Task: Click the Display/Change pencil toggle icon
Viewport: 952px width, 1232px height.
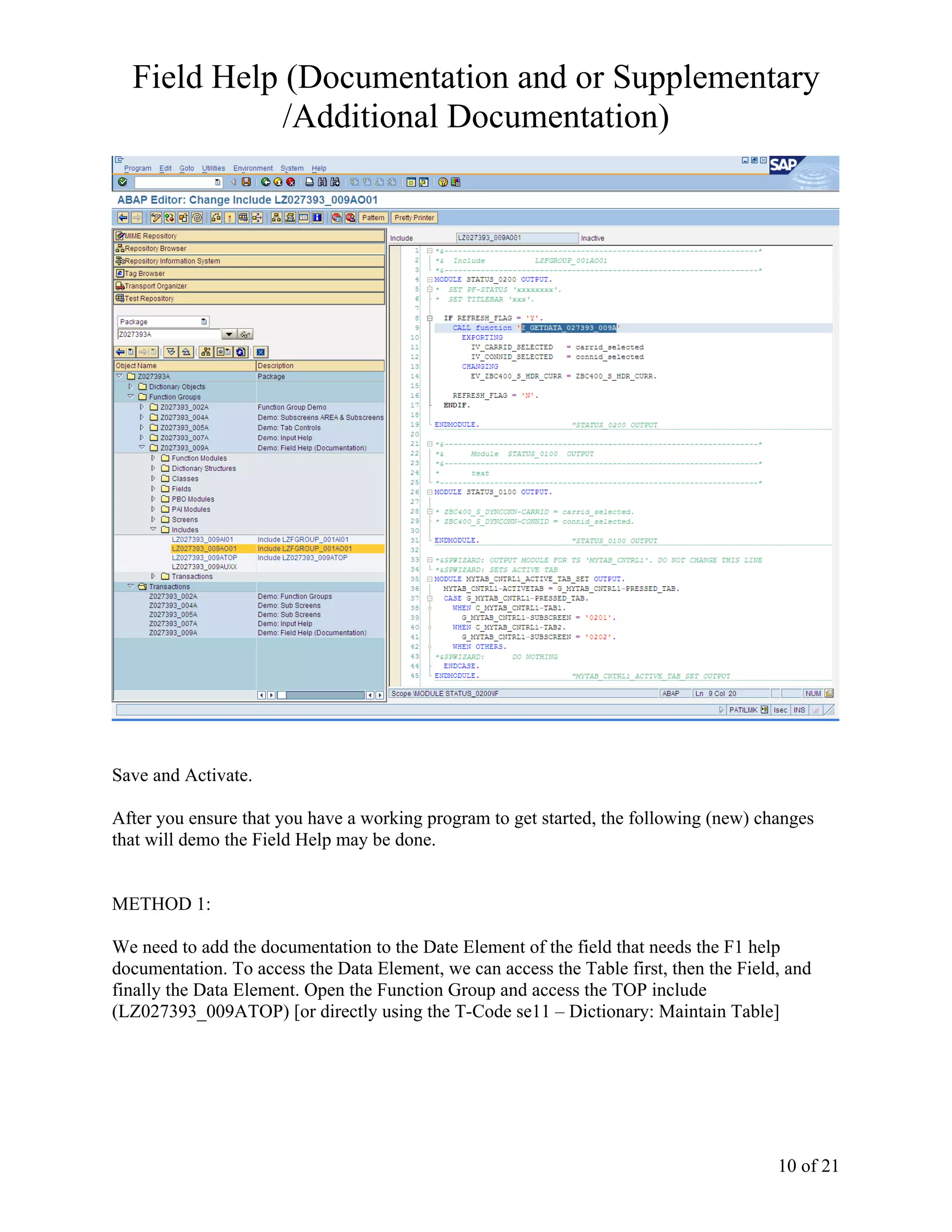Action: [156, 218]
